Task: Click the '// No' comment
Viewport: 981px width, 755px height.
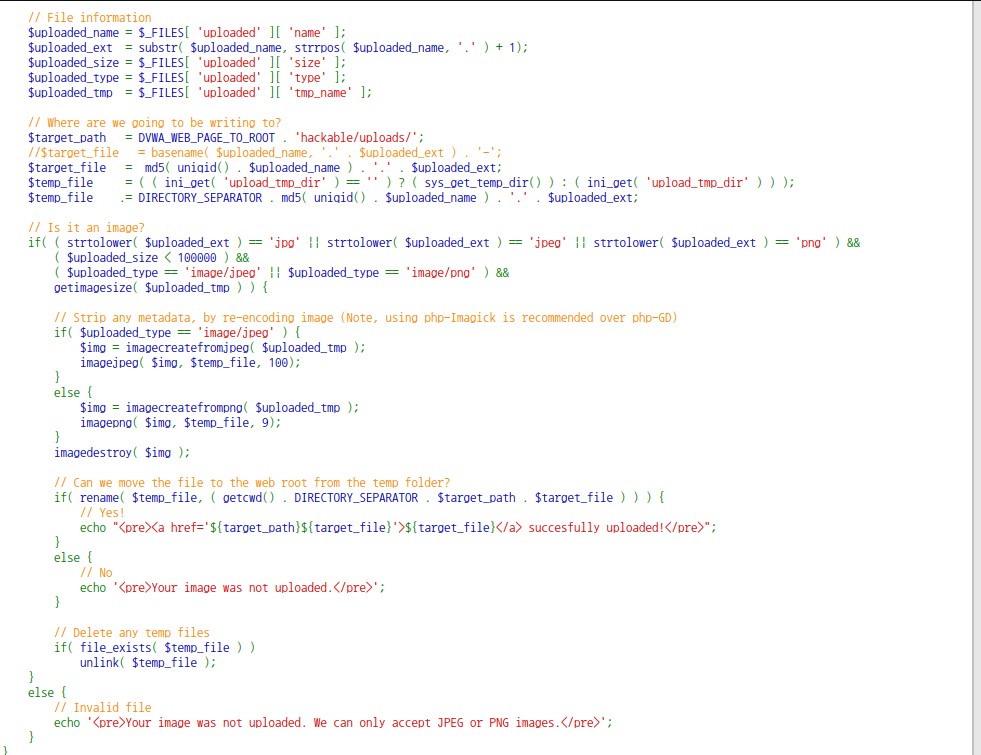Action: [96, 573]
